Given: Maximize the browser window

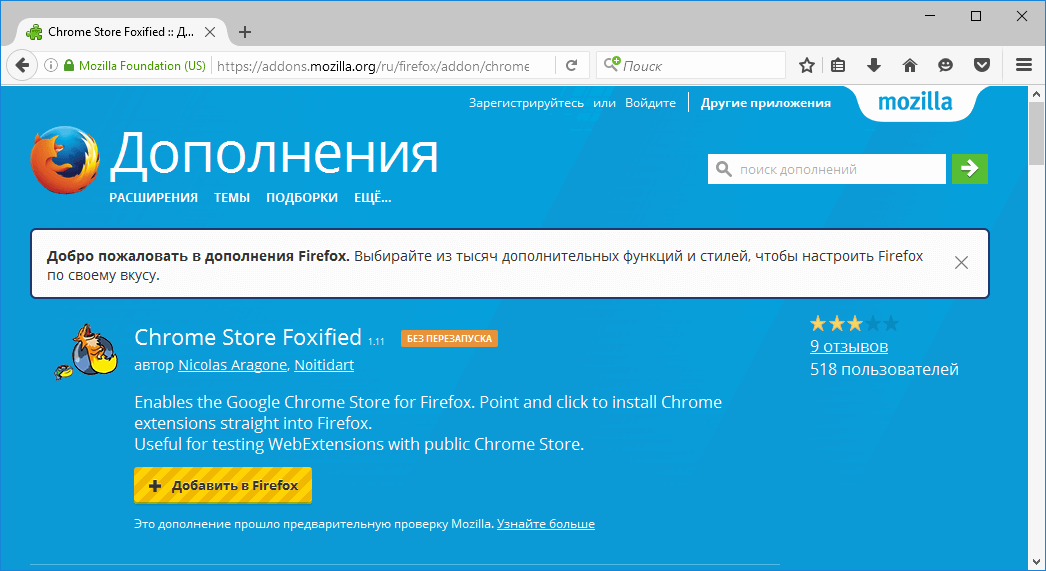Looking at the screenshot, I should point(976,16).
